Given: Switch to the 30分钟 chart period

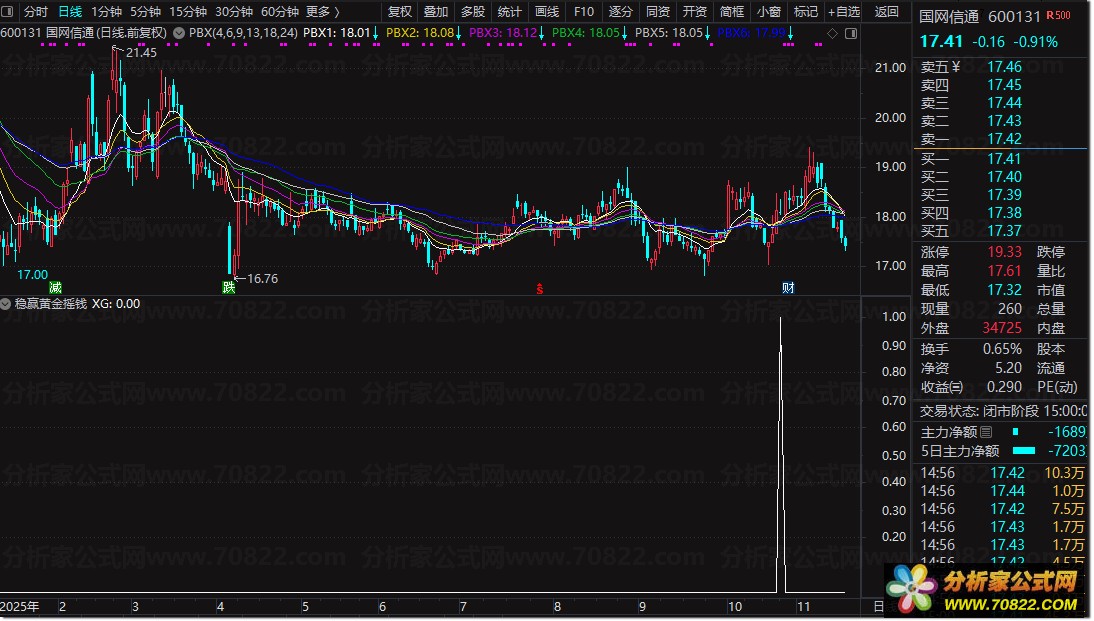Looking at the screenshot, I should [x=234, y=12].
